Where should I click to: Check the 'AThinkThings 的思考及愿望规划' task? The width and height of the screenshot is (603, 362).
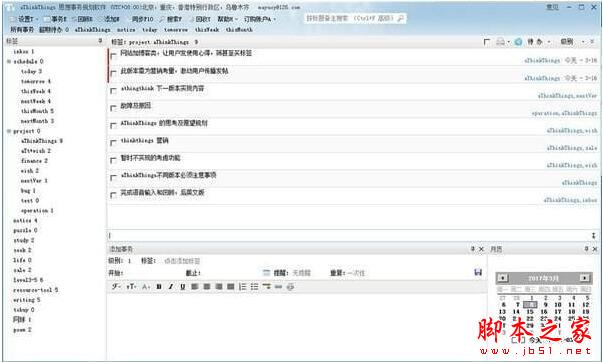click(113, 125)
